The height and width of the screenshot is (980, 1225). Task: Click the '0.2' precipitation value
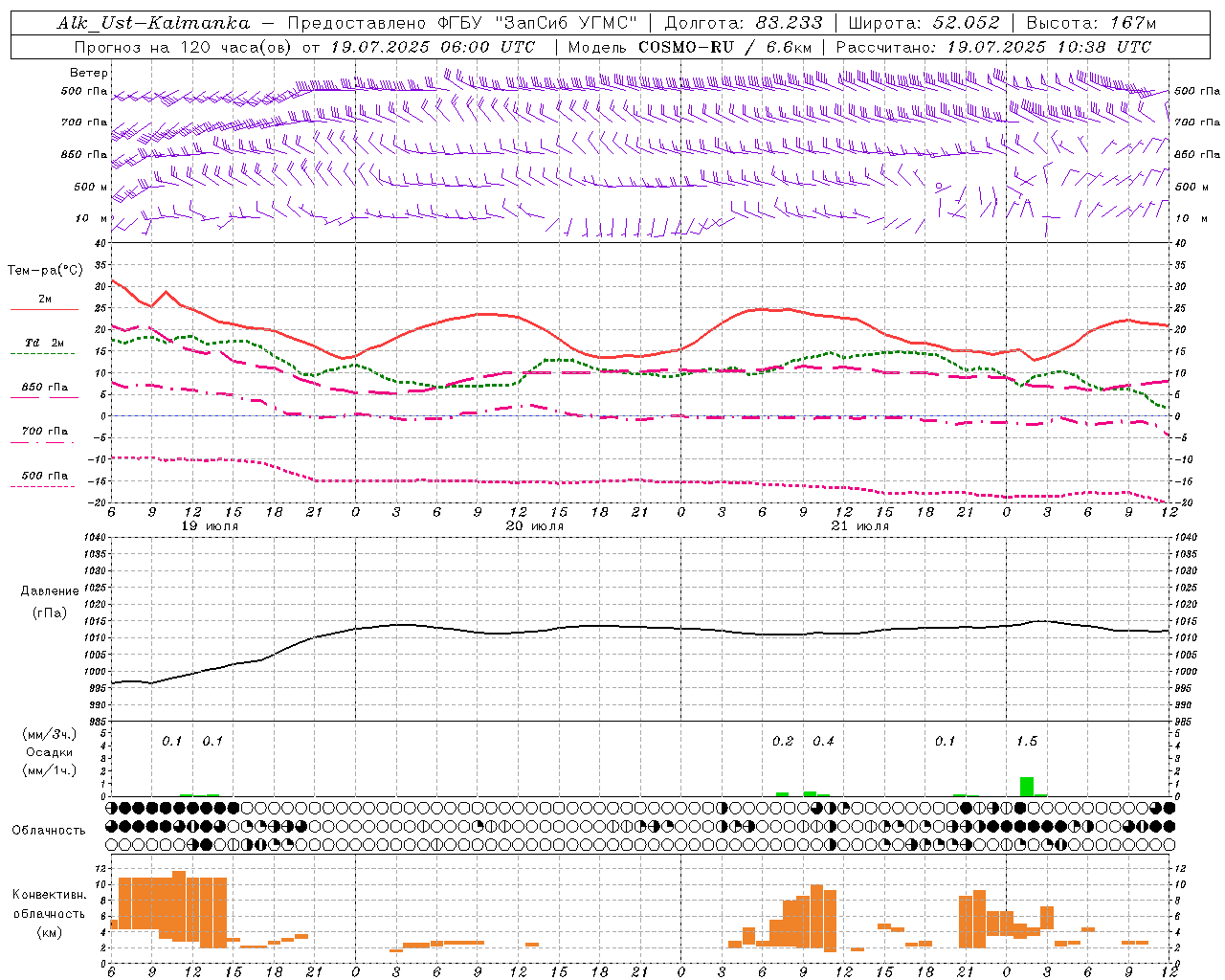coord(783,742)
